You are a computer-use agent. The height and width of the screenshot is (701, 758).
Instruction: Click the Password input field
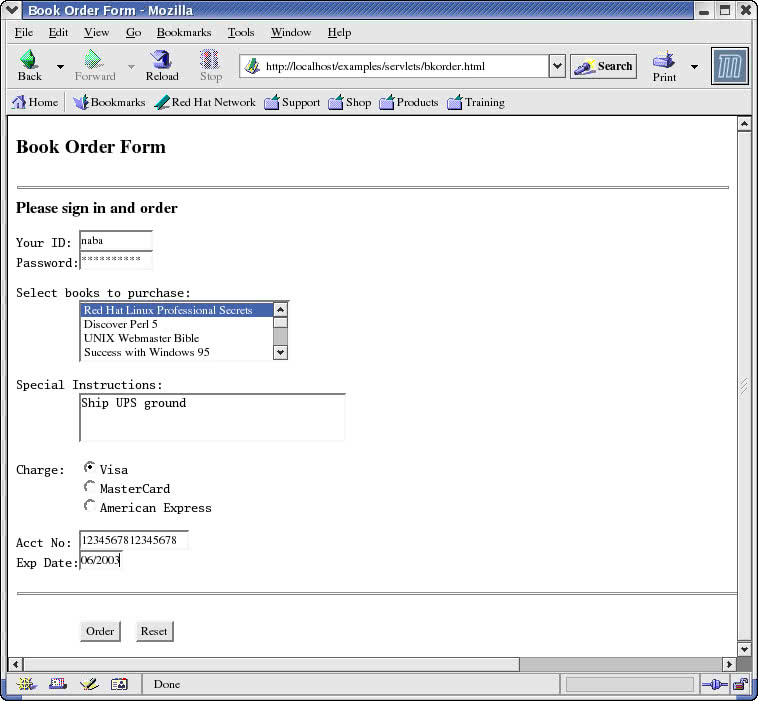click(x=116, y=260)
